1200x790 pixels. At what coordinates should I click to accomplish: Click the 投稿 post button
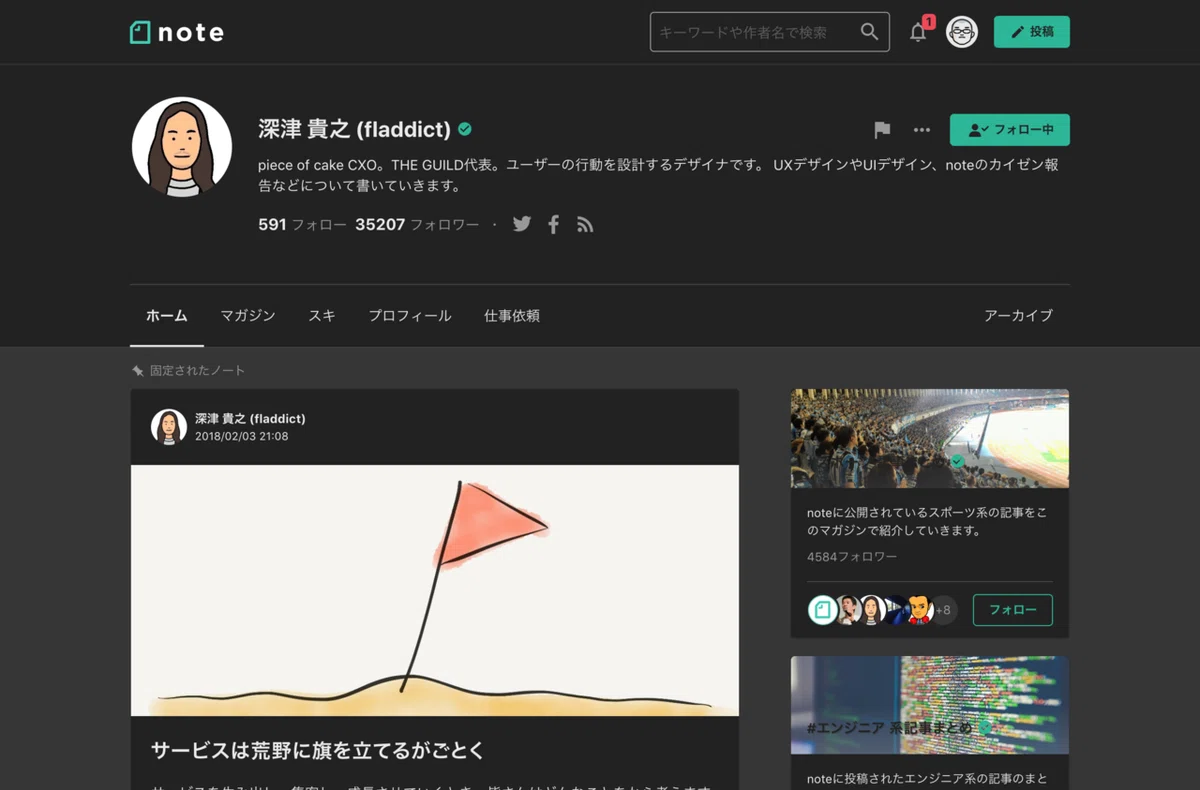pyautogui.click(x=1031, y=32)
